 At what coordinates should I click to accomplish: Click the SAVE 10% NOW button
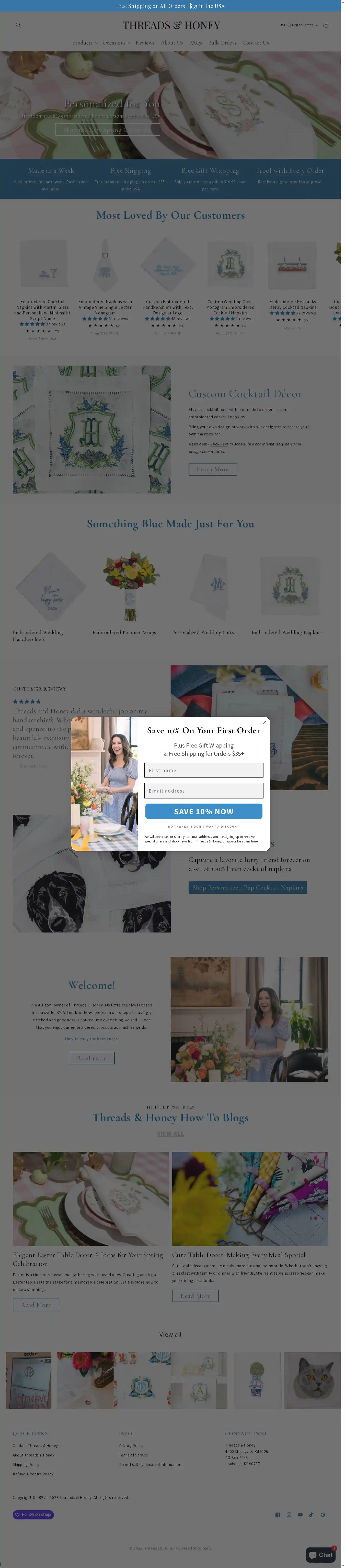(204, 812)
